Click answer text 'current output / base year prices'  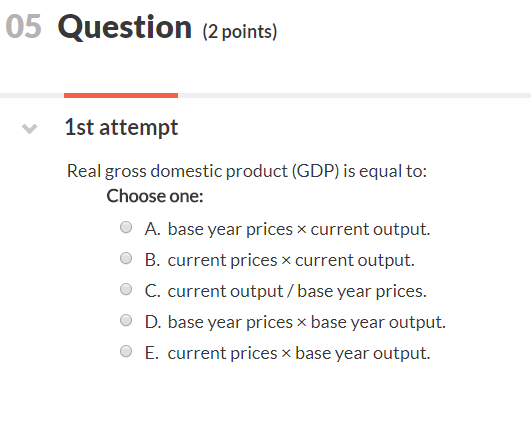(297, 291)
